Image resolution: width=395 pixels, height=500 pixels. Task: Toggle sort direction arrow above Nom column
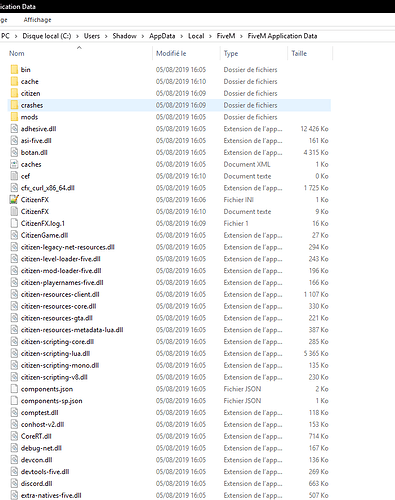tap(79, 48)
